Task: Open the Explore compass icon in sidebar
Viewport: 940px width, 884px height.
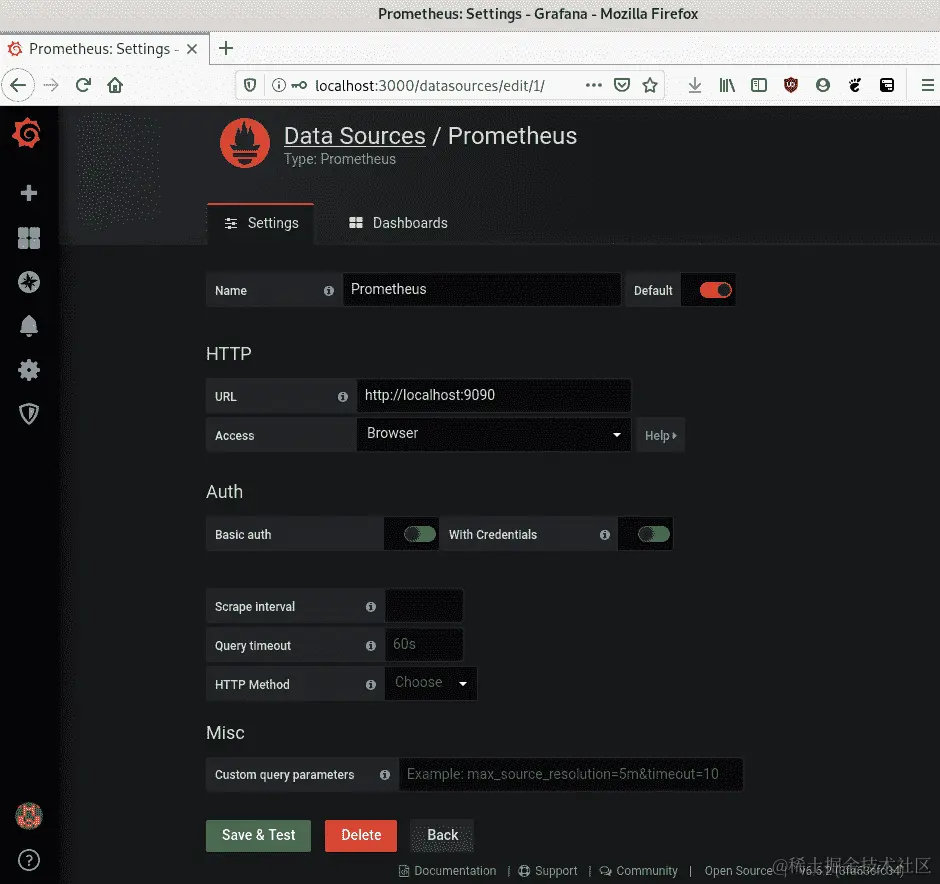Action: pos(29,282)
